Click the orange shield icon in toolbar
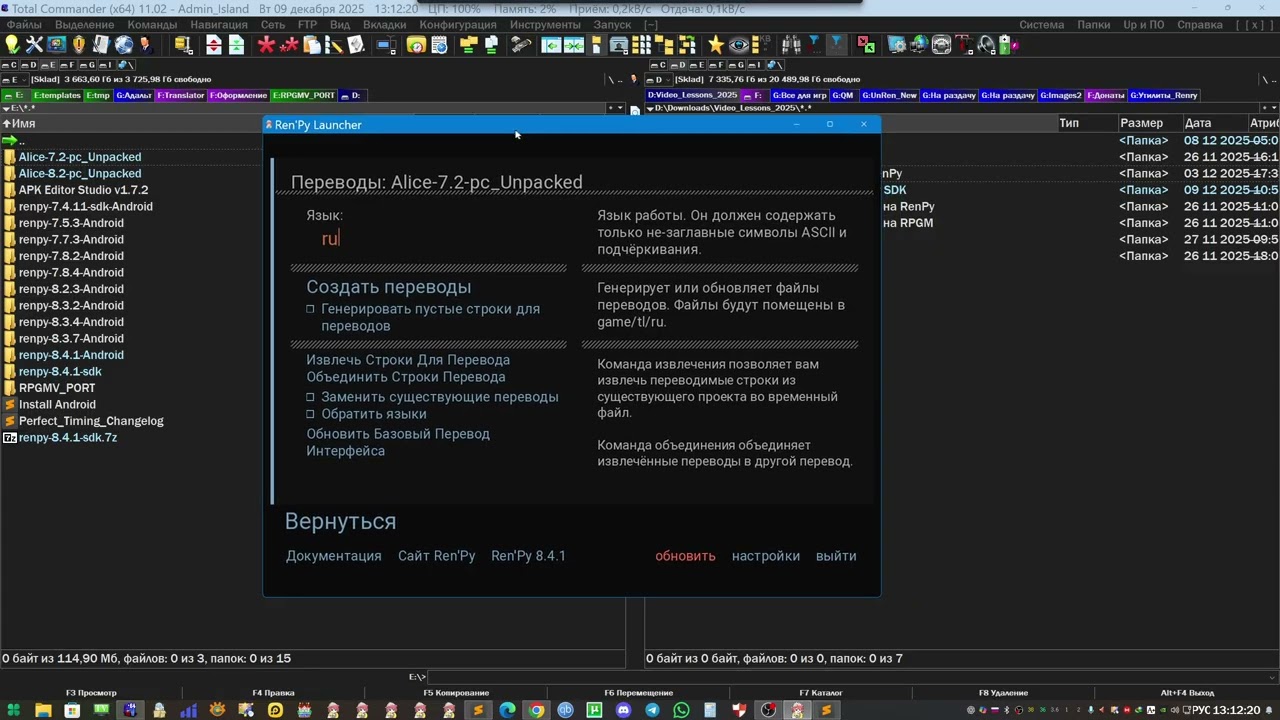The image size is (1280, 720). [x=78, y=44]
